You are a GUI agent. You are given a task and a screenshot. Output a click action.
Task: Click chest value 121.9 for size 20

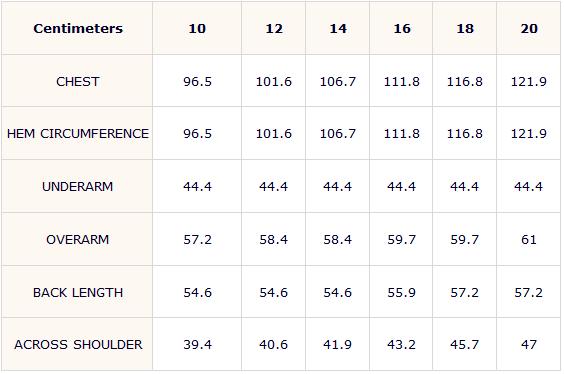529,82
